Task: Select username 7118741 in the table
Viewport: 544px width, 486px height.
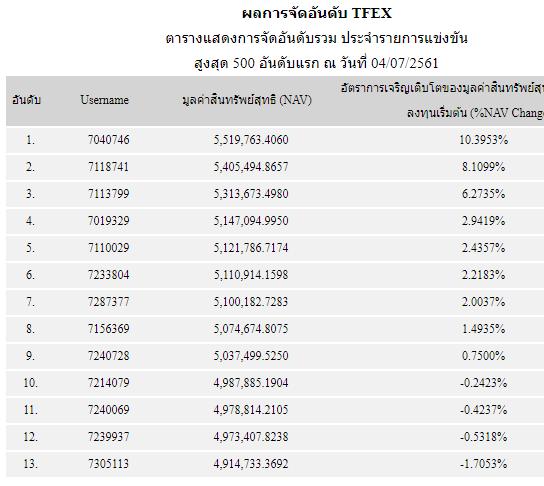Action: point(109,167)
